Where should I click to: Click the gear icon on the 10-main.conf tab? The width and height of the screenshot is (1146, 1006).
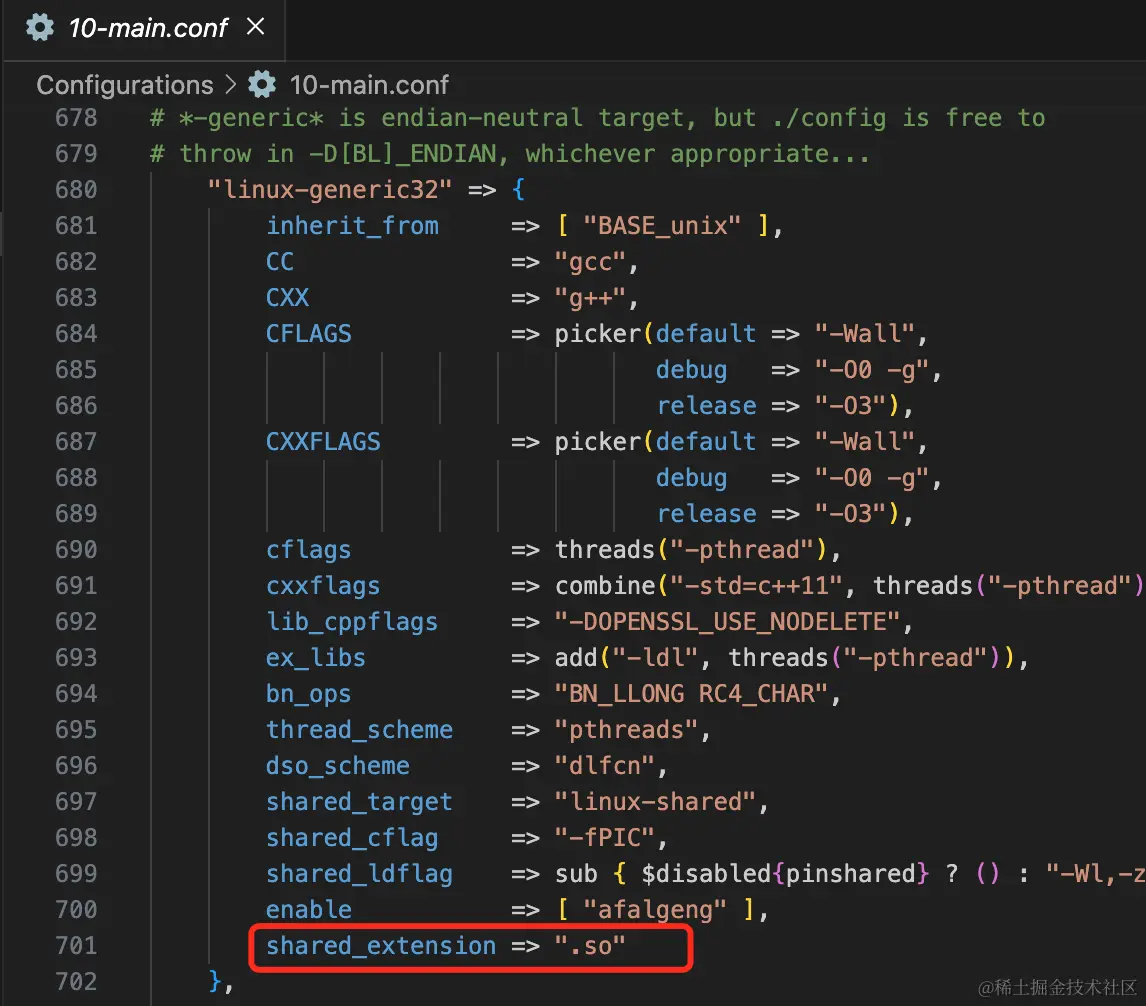pyautogui.click(x=38, y=28)
